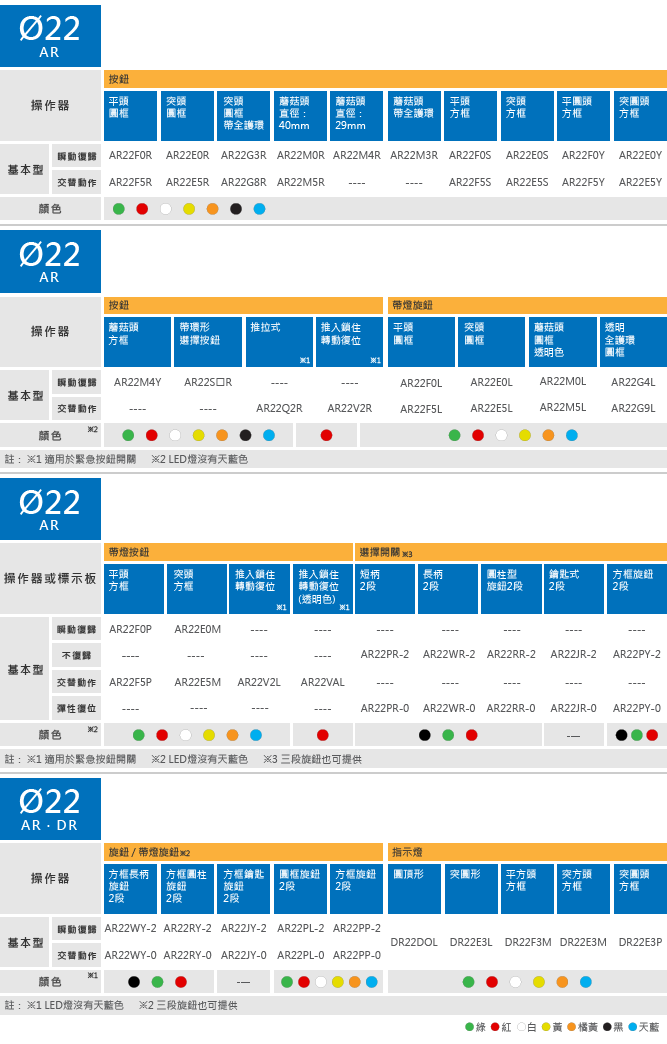The width and height of the screenshot is (667, 1044).
Task: Select the AR22WY-2 model code
Action: [130, 928]
